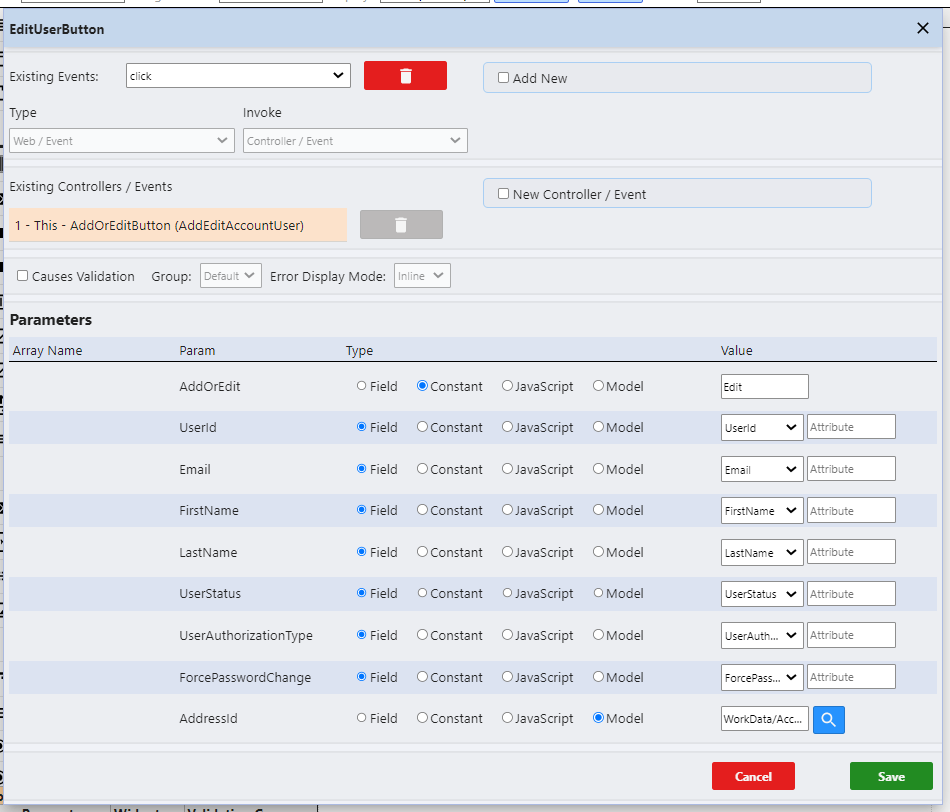Click the gray trash icon beside AddOrEditButton controller
Screen dimensions: 950x812
click(x=401, y=225)
